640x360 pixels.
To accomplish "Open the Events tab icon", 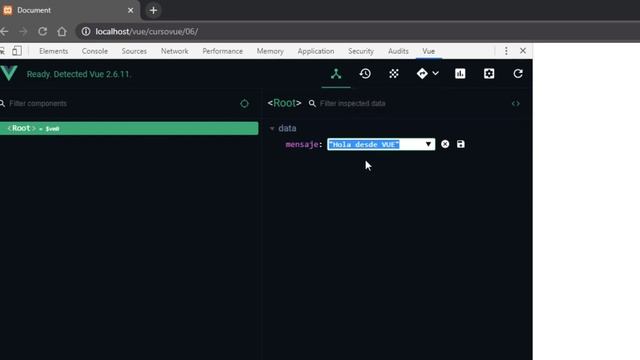I will pos(394,74).
